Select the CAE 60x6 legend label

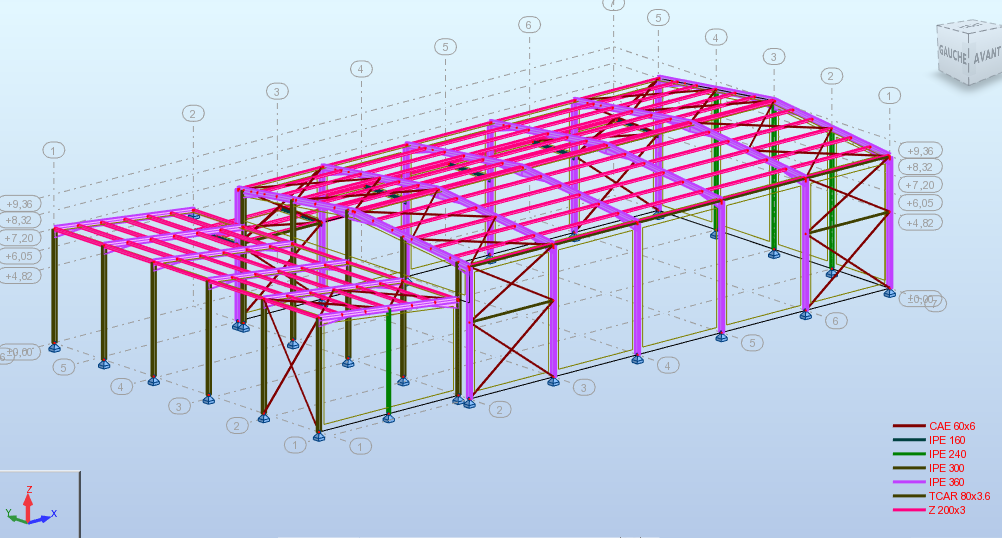click(x=952, y=426)
